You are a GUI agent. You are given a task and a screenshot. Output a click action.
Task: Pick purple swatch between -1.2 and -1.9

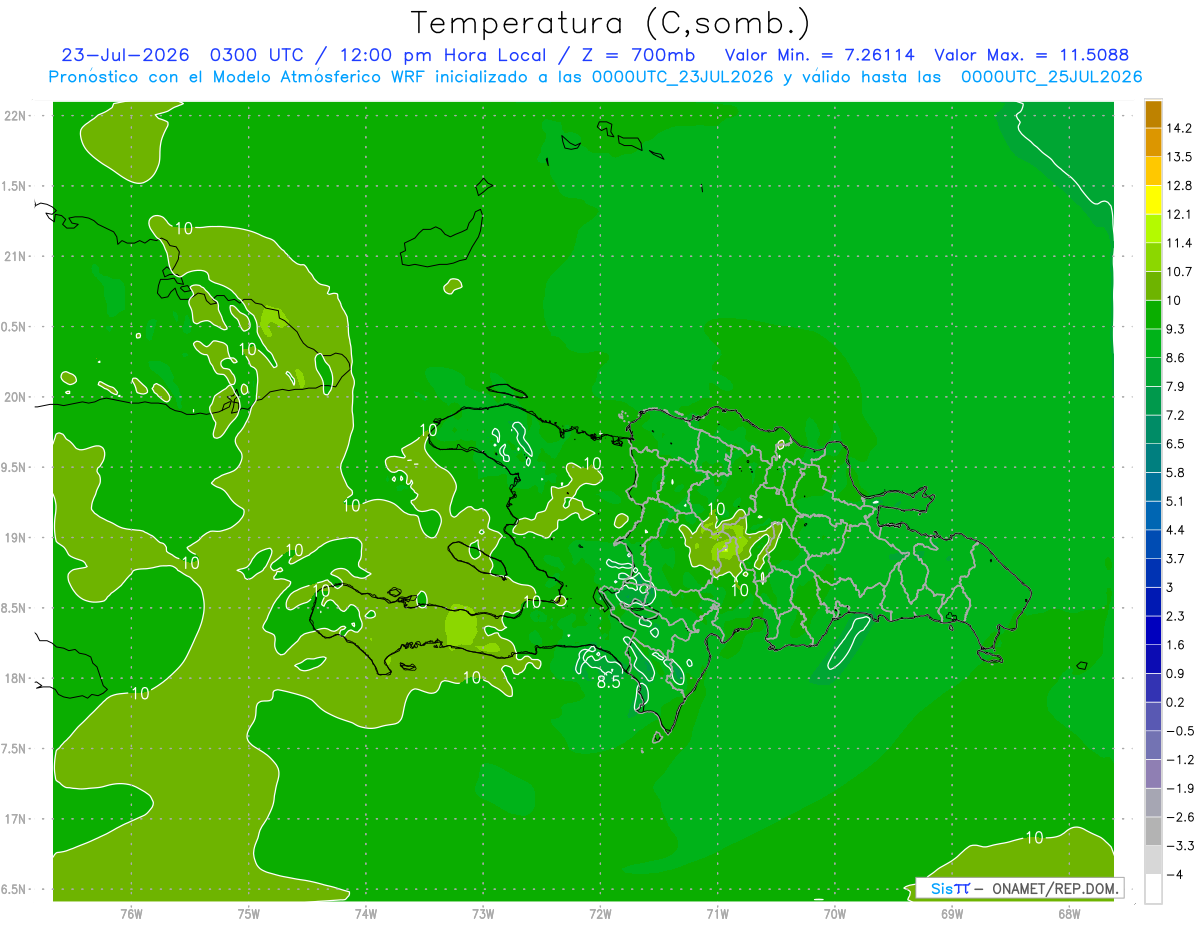[x=1153, y=774]
